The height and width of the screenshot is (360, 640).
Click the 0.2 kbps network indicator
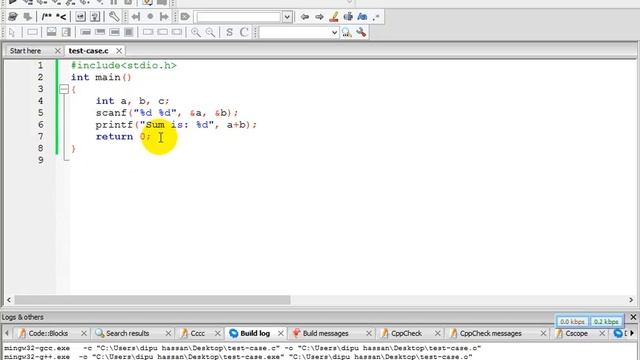click(x=606, y=322)
